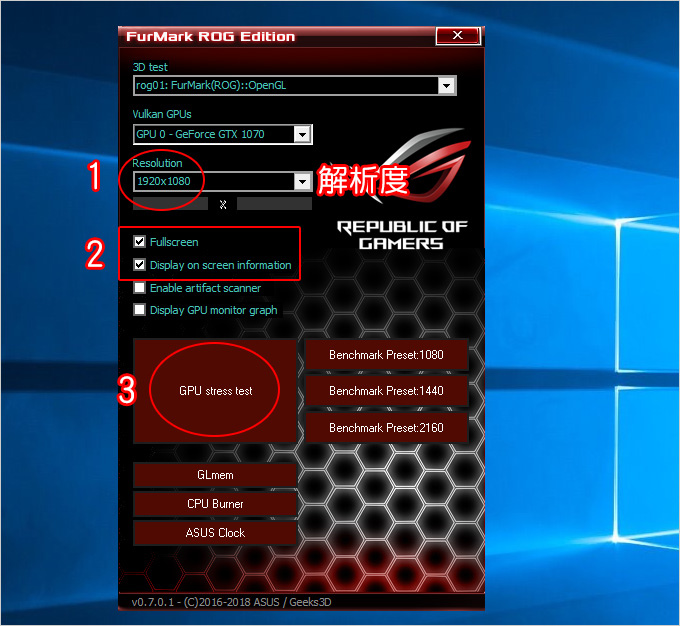Click the 3D test label
Screen dimensions: 680x626
click(150, 67)
